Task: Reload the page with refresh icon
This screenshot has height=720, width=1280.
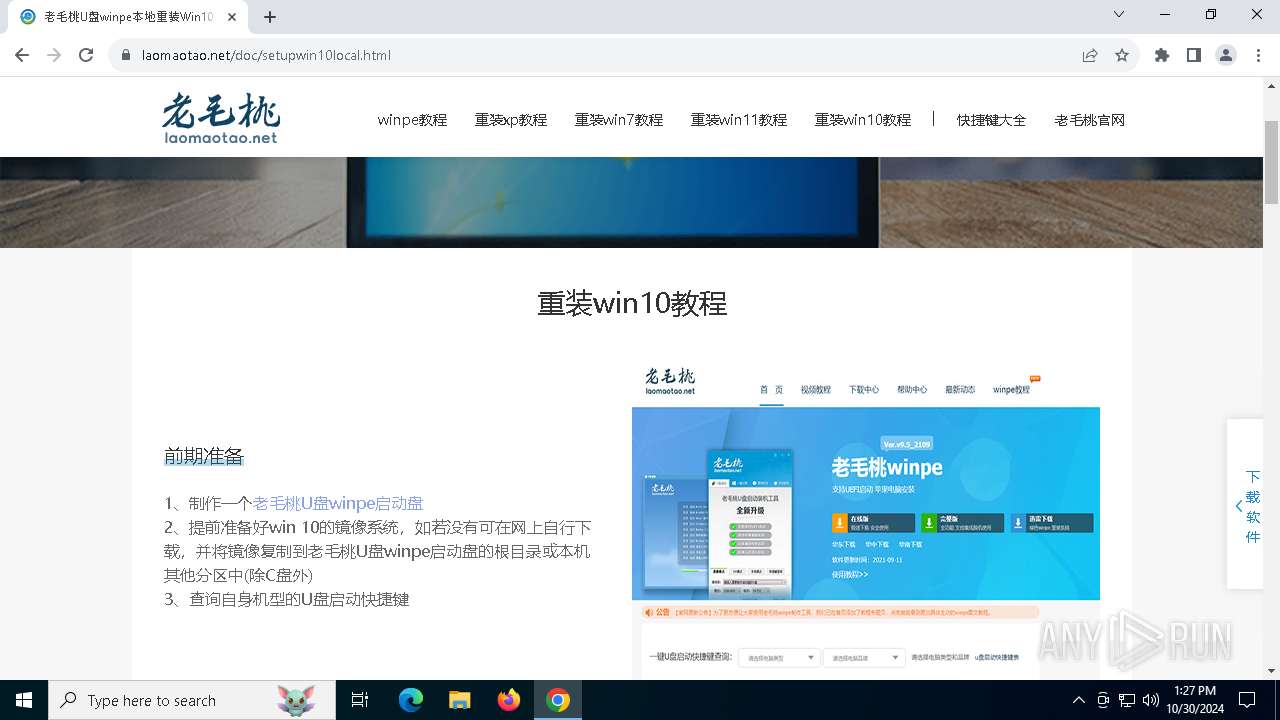Action: point(86,55)
